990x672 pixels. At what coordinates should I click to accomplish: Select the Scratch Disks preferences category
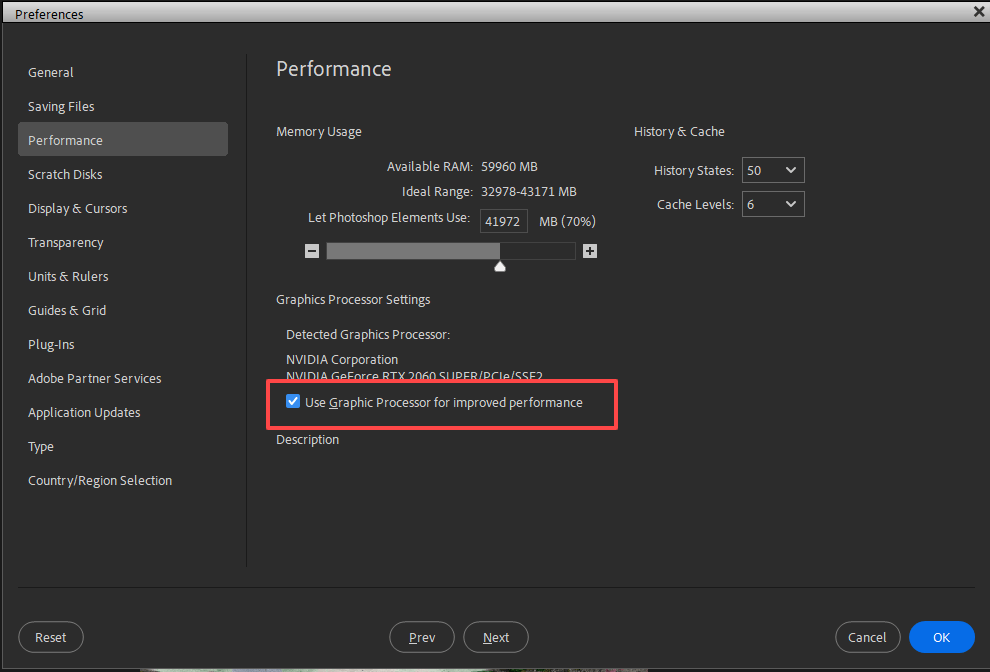coord(65,174)
